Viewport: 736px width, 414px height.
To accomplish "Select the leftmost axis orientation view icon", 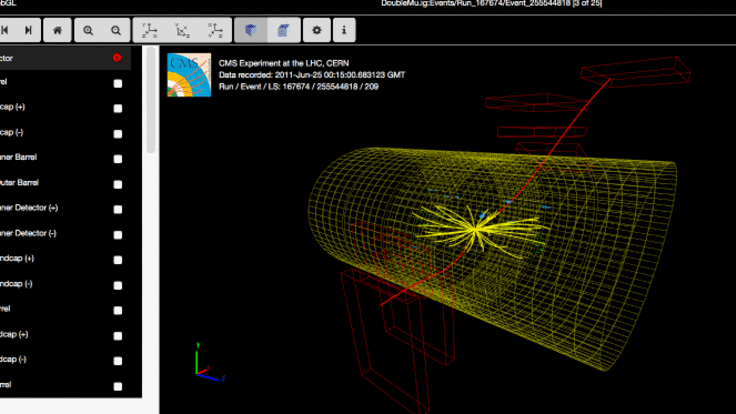I will point(150,30).
